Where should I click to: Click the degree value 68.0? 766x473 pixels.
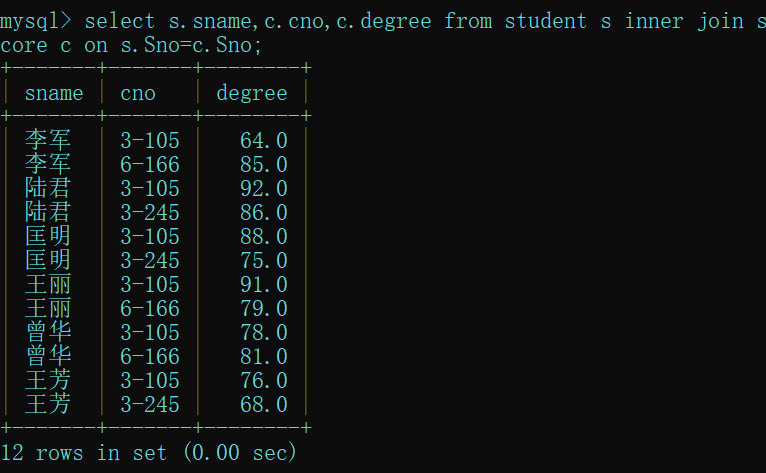click(263, 404)
